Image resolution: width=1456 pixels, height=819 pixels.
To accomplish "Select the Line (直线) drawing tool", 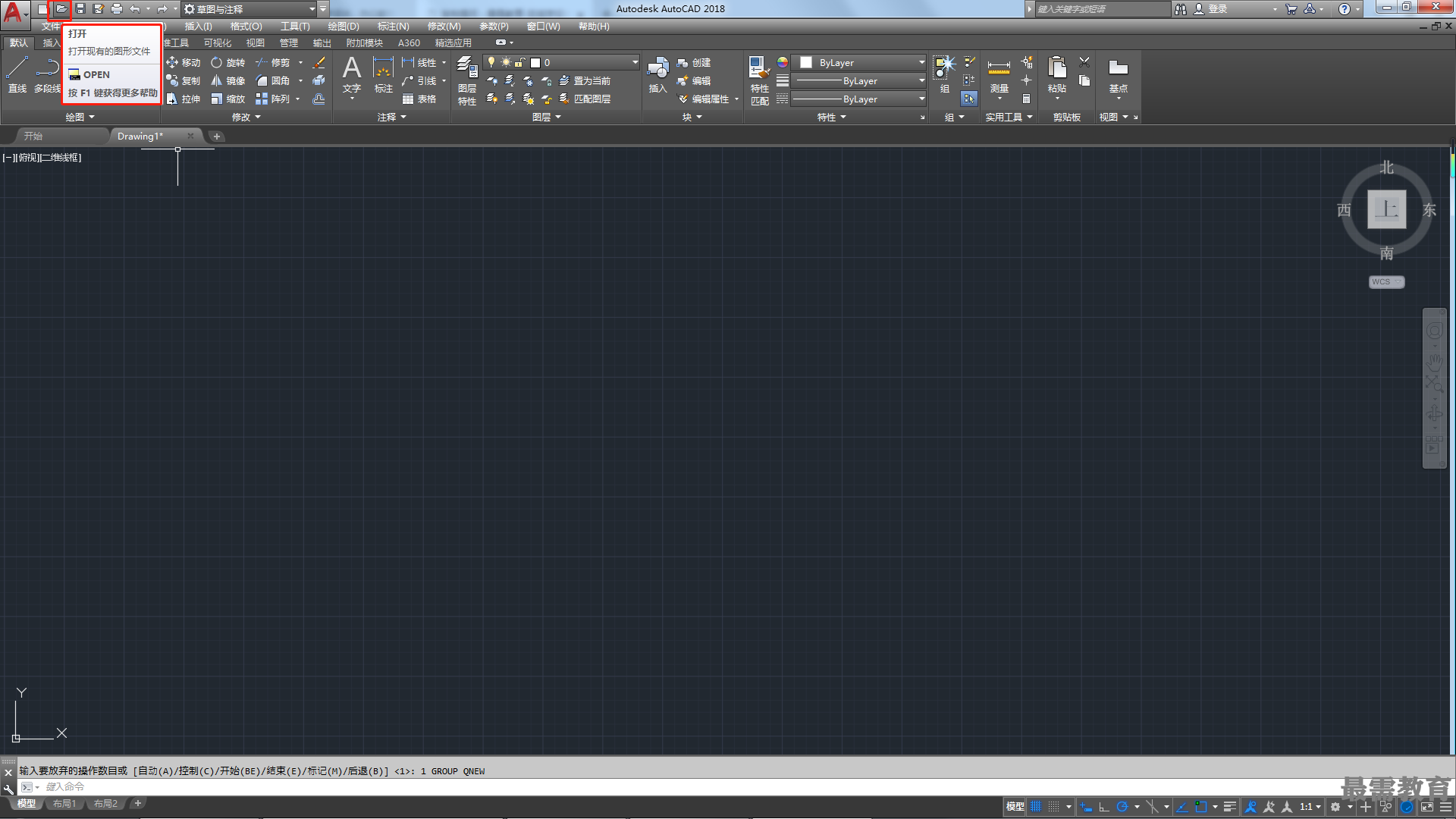I will [x=17, y=74].
